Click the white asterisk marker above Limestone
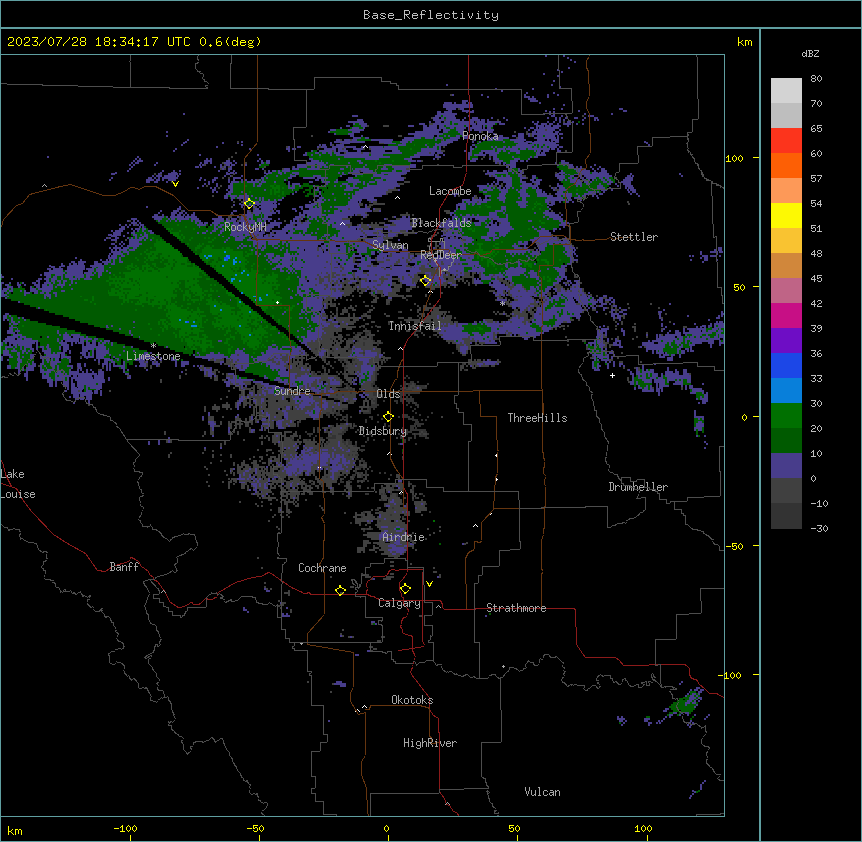 pos(153,346)
